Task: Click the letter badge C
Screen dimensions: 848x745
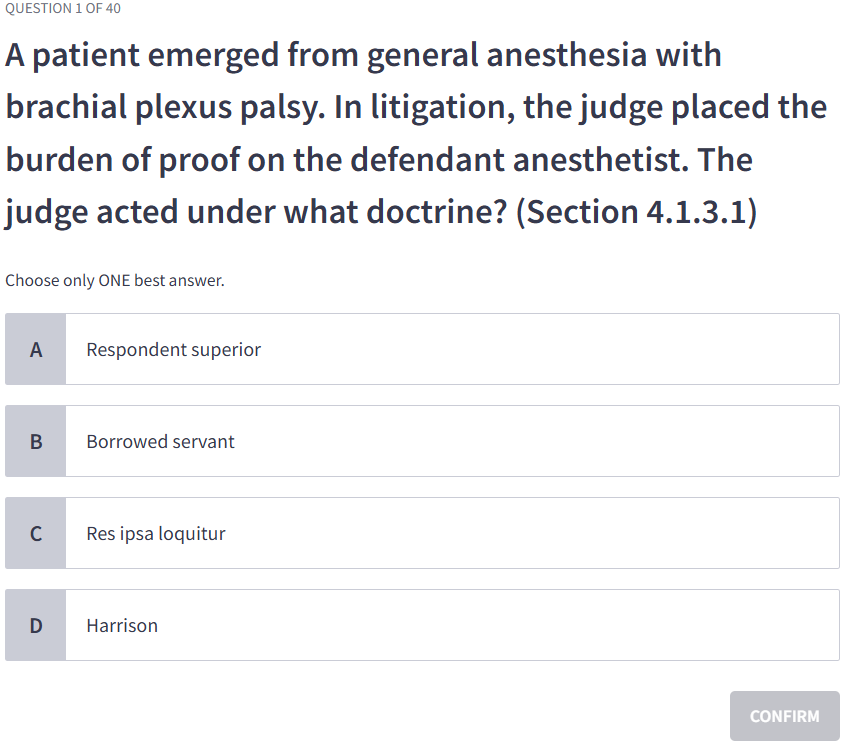Action: (x=36, y=533)
